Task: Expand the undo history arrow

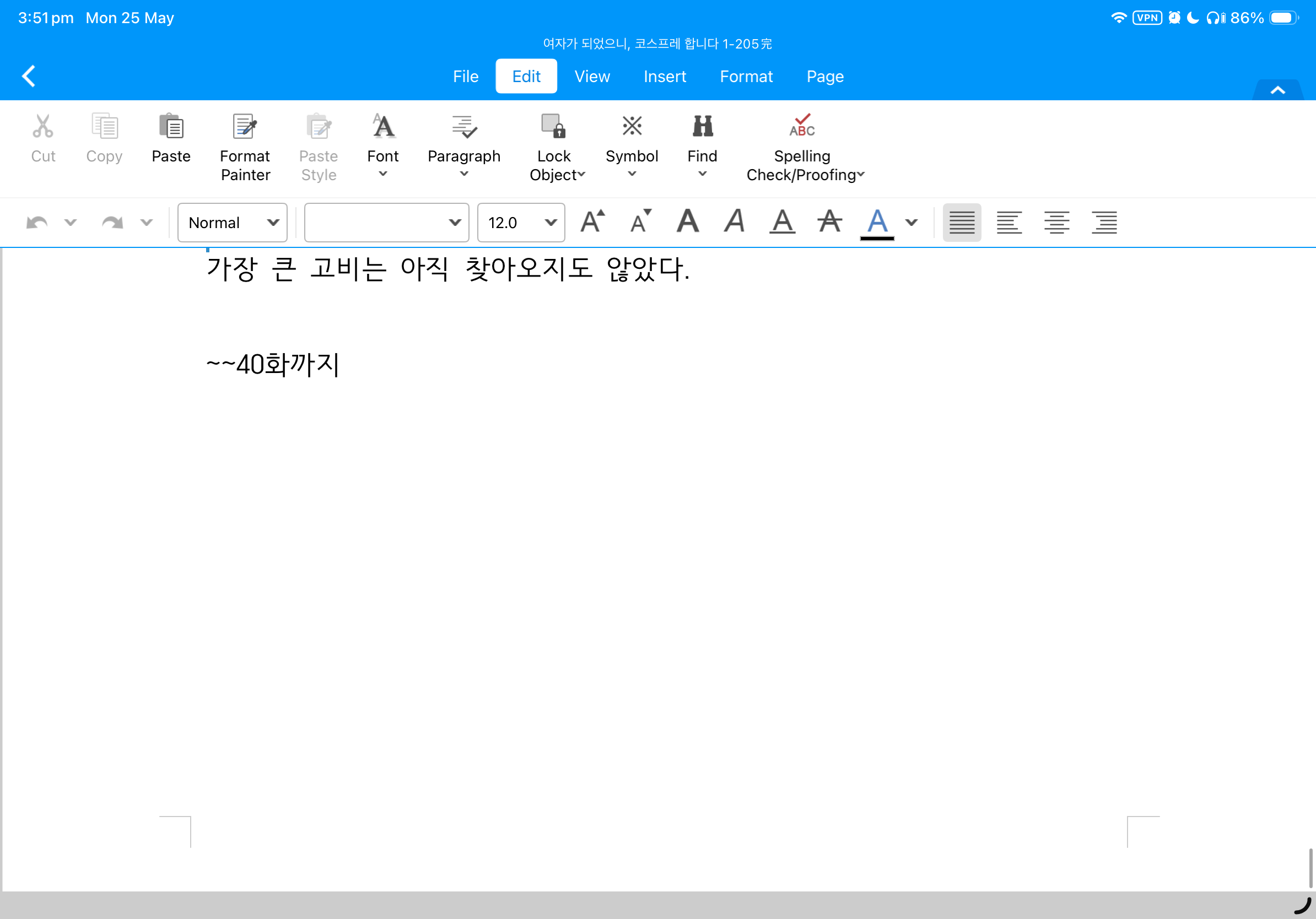Action: pyautogui.click(x=71, y=222)
